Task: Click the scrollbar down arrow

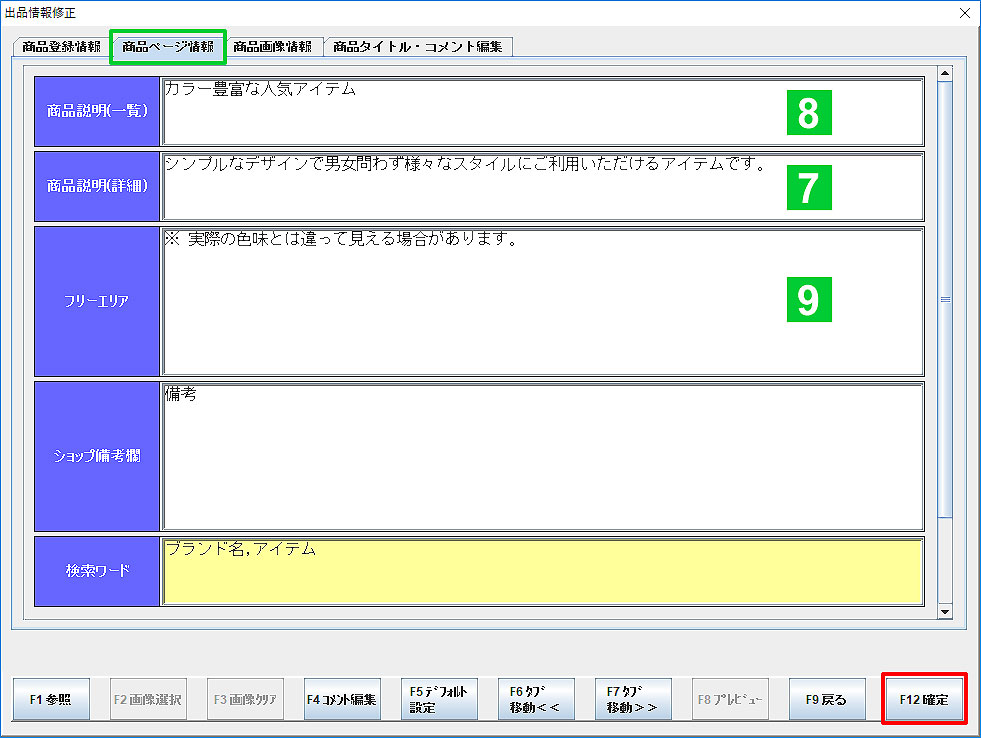Action: point(944,611)
